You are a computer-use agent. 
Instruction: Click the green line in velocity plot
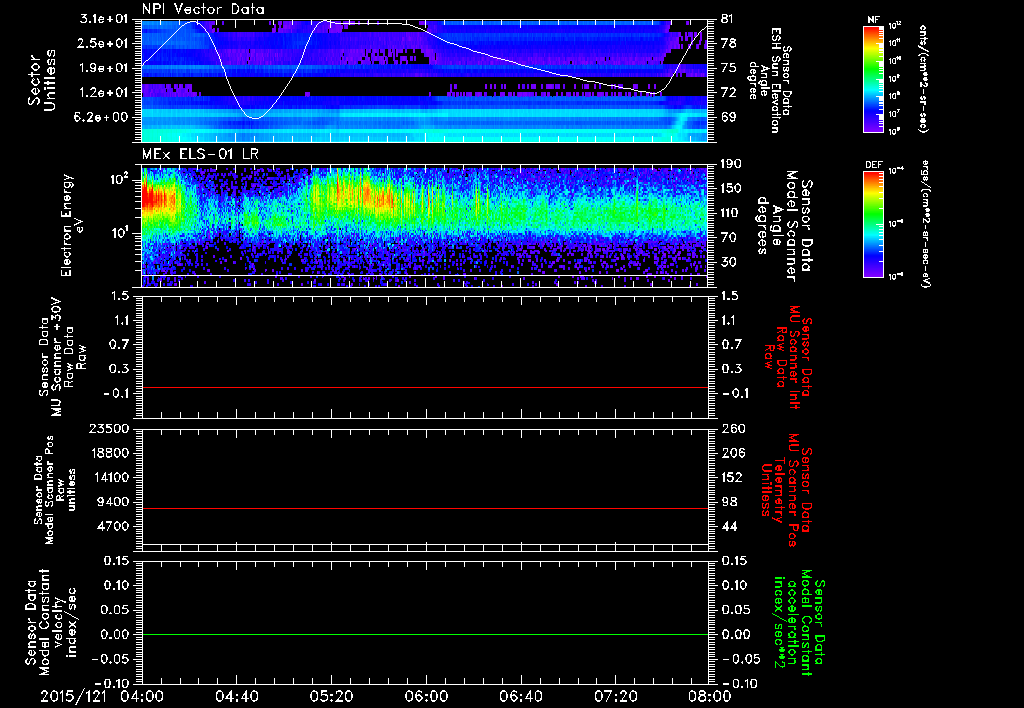point(425,634)
